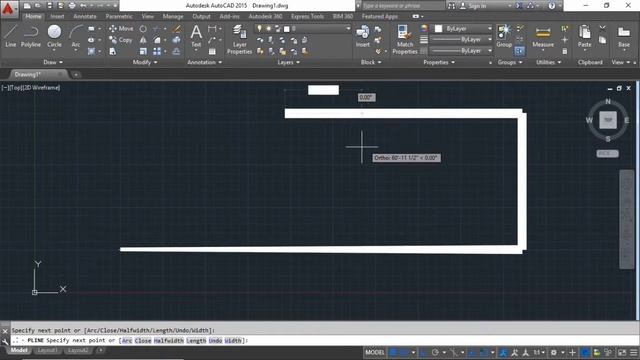640x360 pixels.
Task: Open the Express Tools tab
Action: click(x=307, y=16)
